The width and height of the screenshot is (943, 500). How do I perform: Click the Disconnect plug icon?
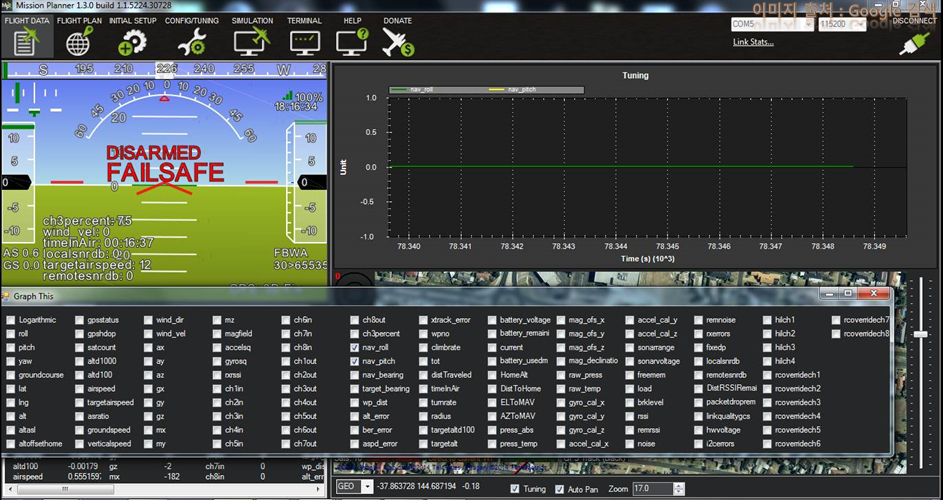(914, 45)
